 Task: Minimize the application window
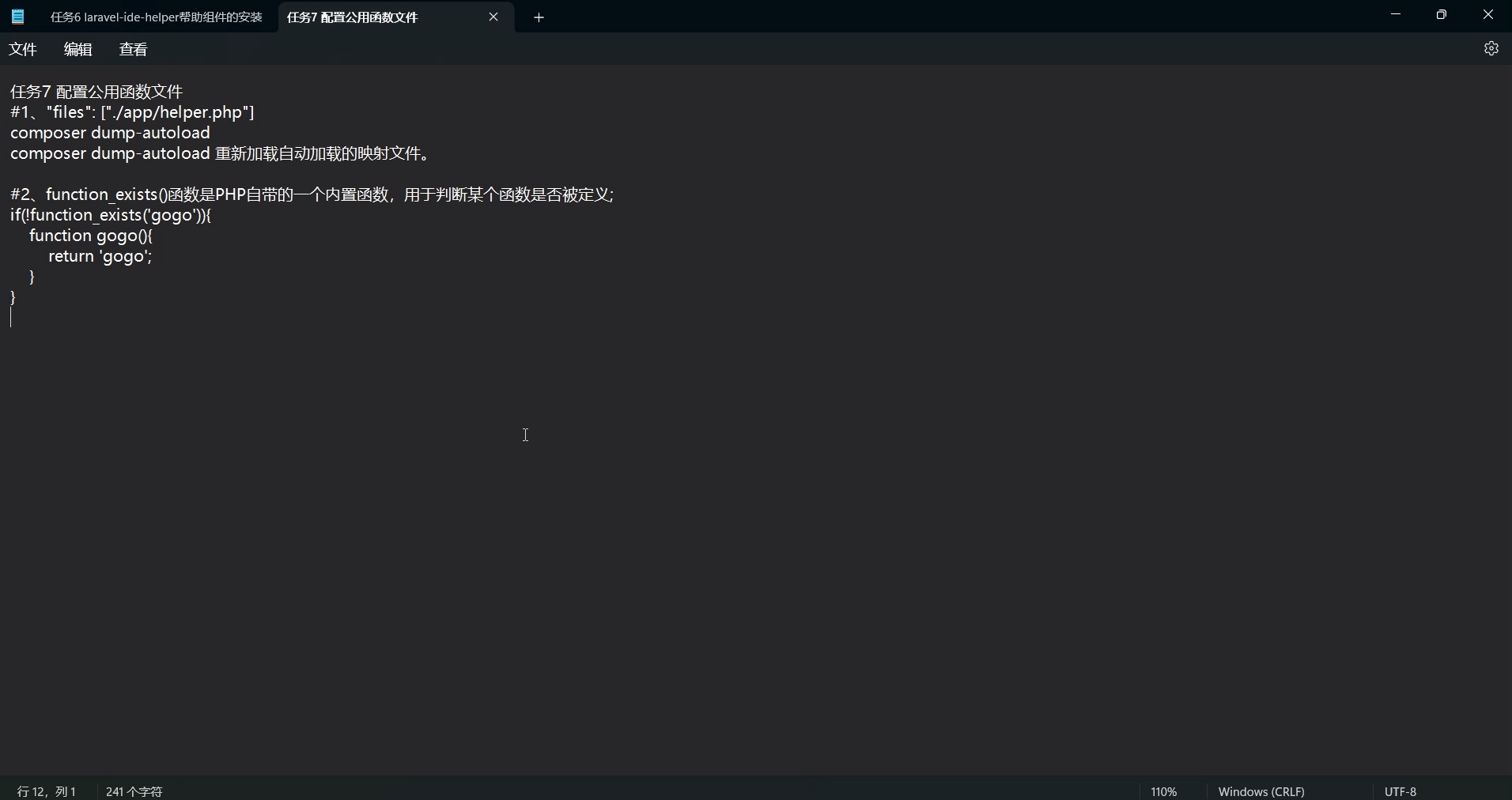1396,14
